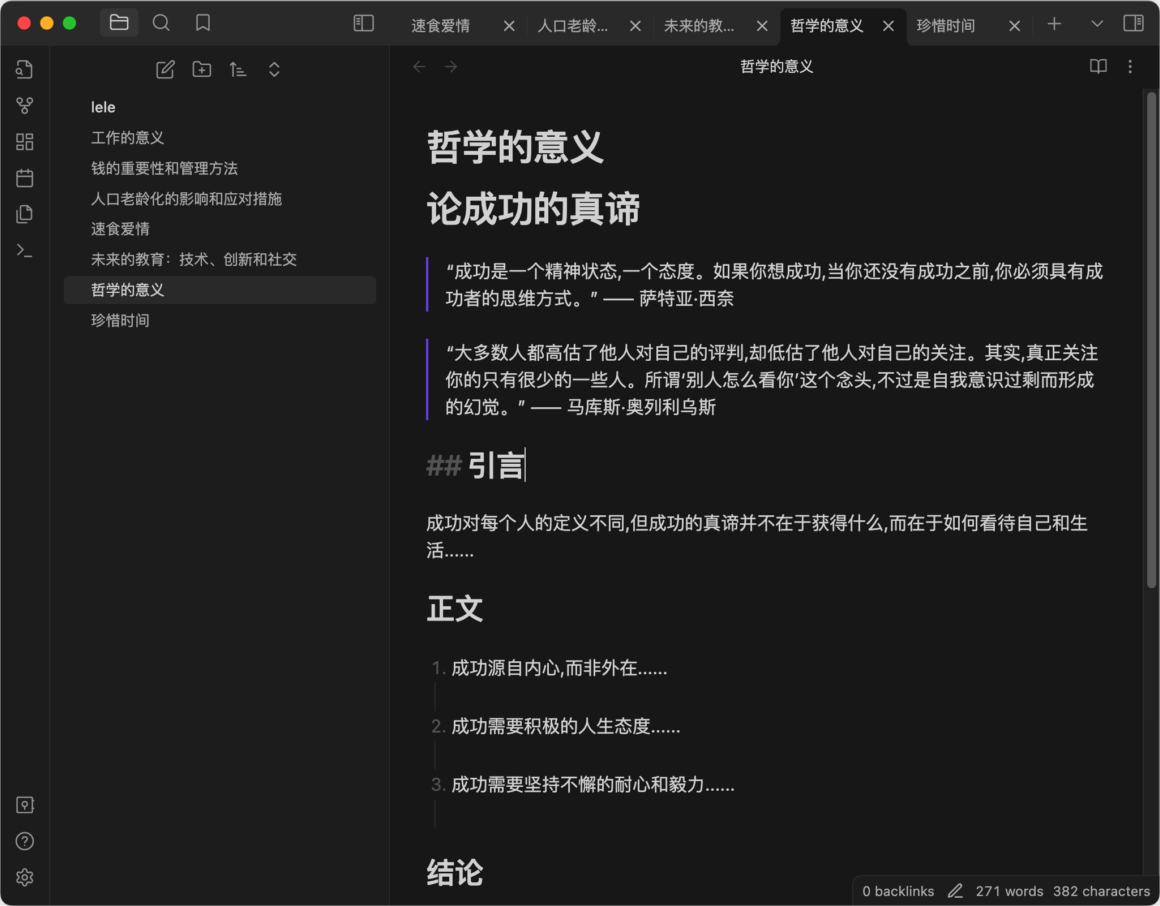Create a new note icon
The image size is (1160, 906).
[x=165, y=70]
